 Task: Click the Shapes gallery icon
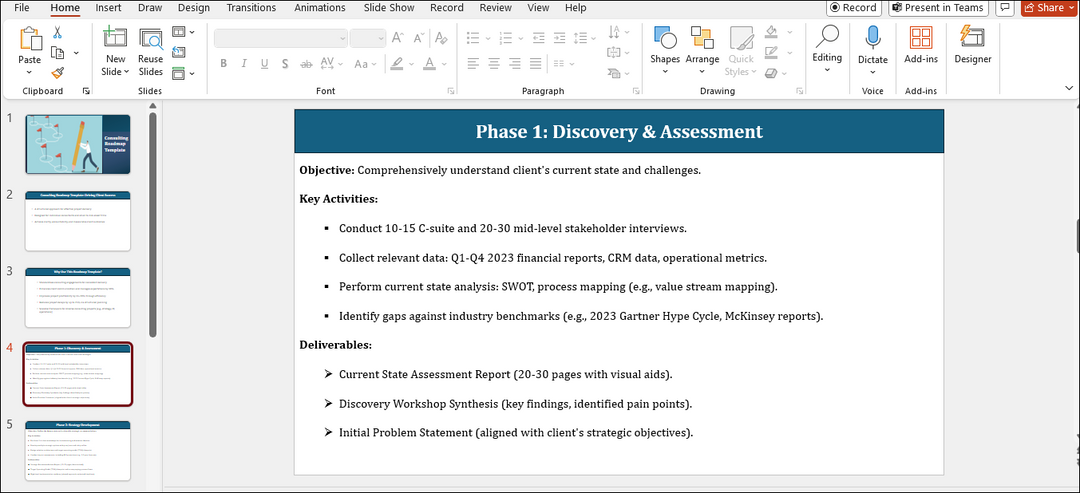click(665, 38)
